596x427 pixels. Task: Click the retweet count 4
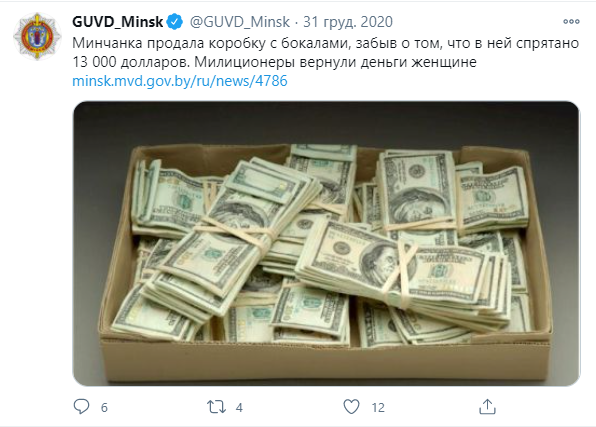239,408
